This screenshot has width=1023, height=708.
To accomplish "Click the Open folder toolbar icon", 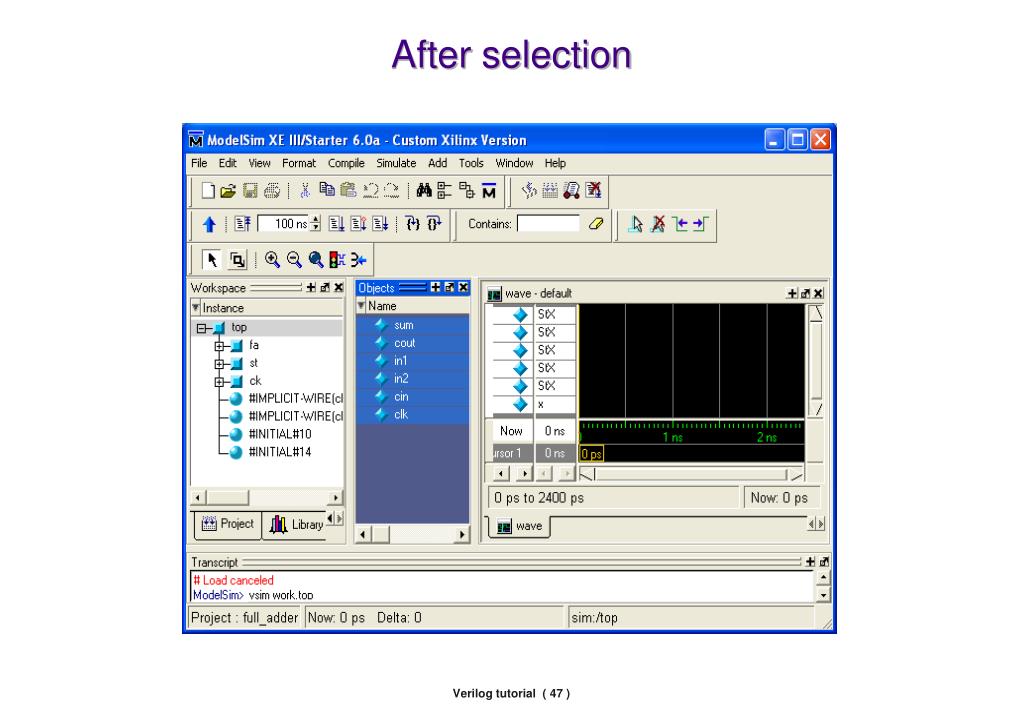I will point(228,191).
